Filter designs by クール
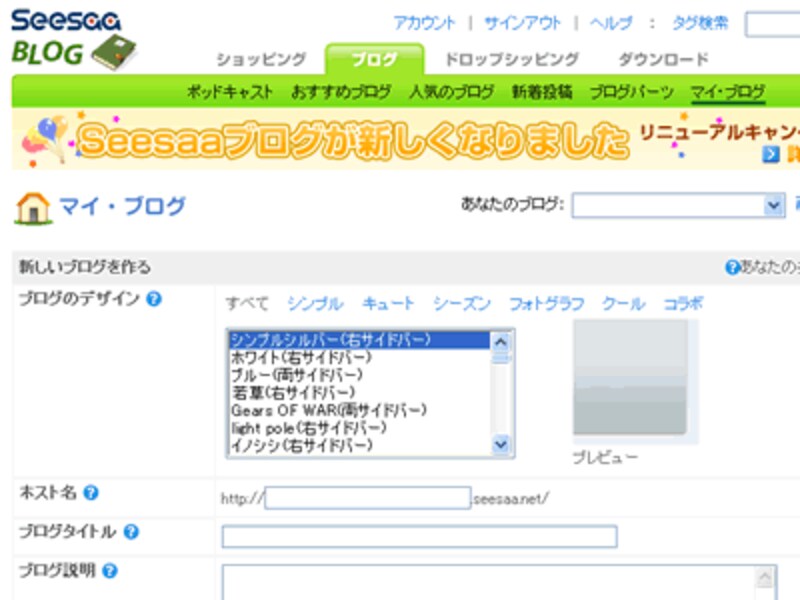 [623, 304]
